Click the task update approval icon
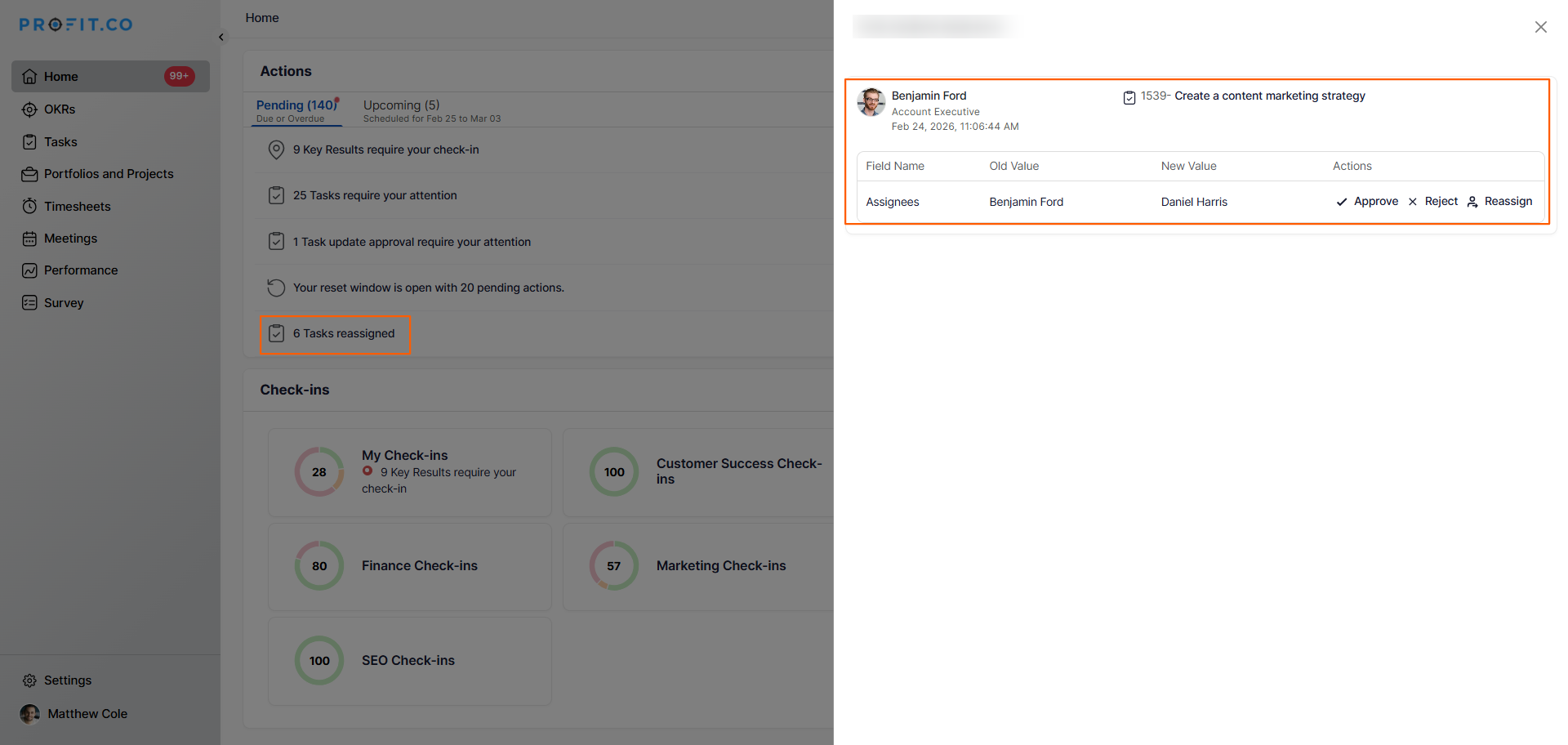 pyautogui.click(x=277, y=242)
